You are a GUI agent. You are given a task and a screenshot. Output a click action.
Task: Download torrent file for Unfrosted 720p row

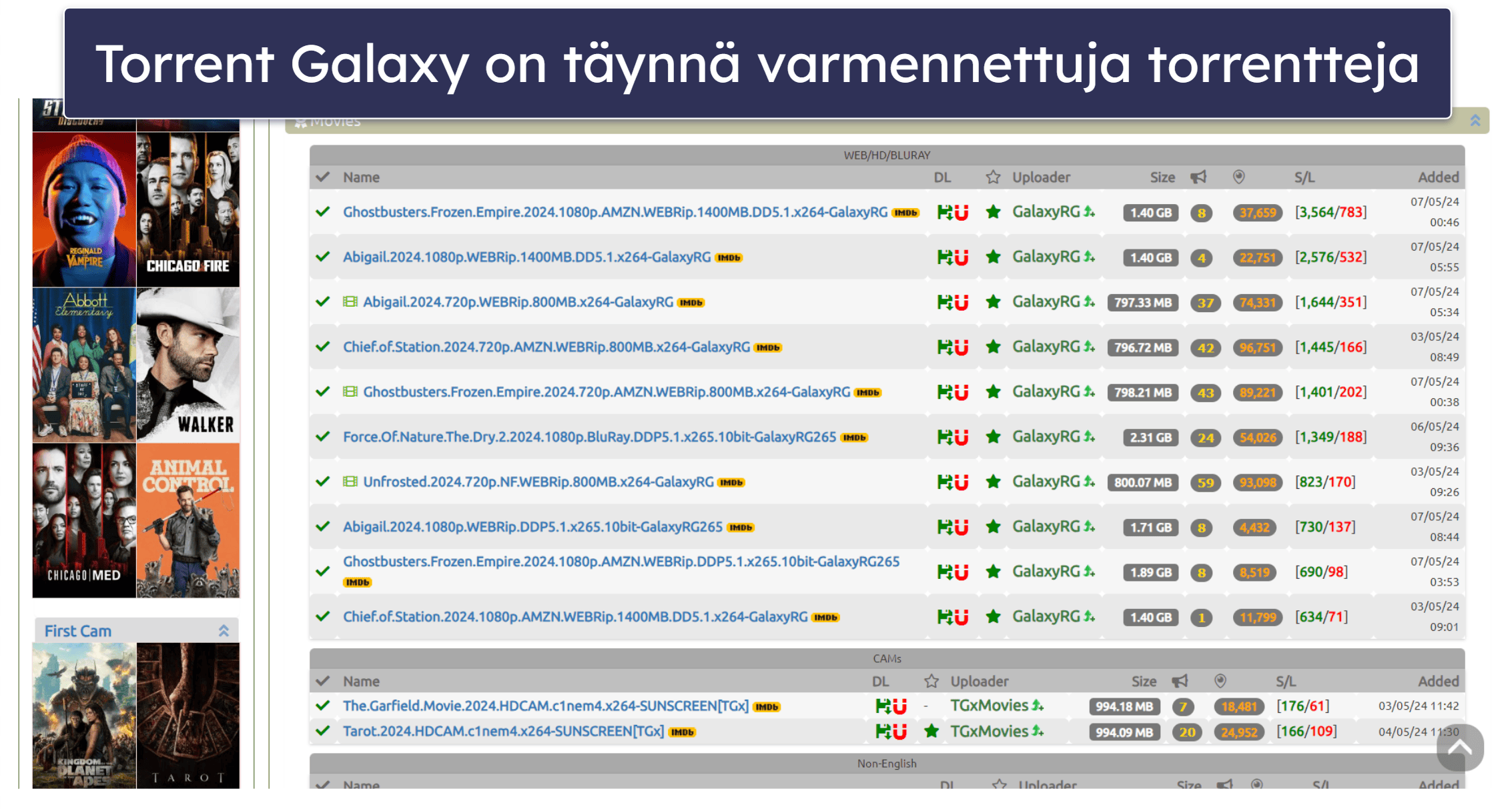coord(944,482)
